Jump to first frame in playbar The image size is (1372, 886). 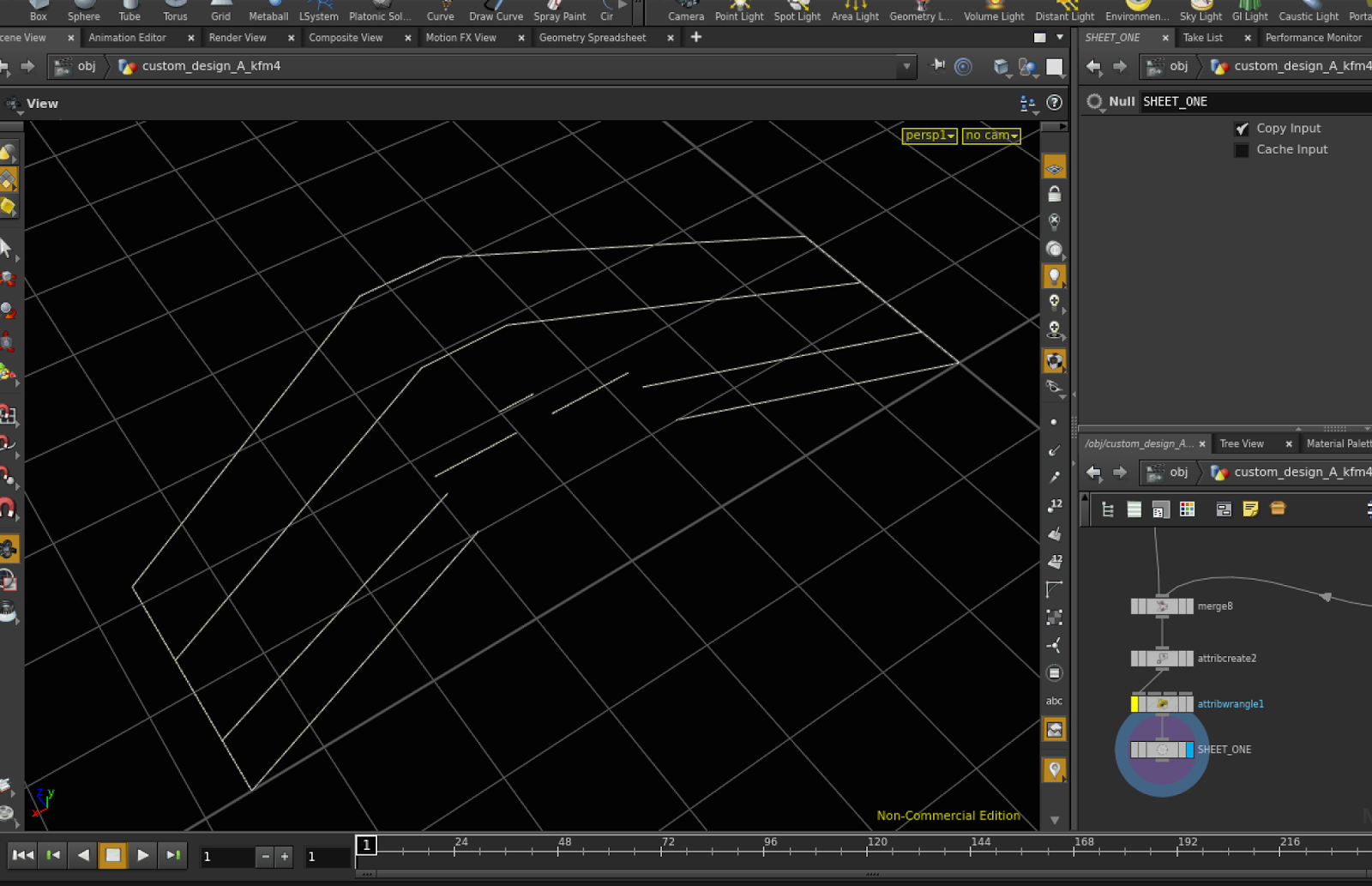pyautogui.click(x=23, y=855)
